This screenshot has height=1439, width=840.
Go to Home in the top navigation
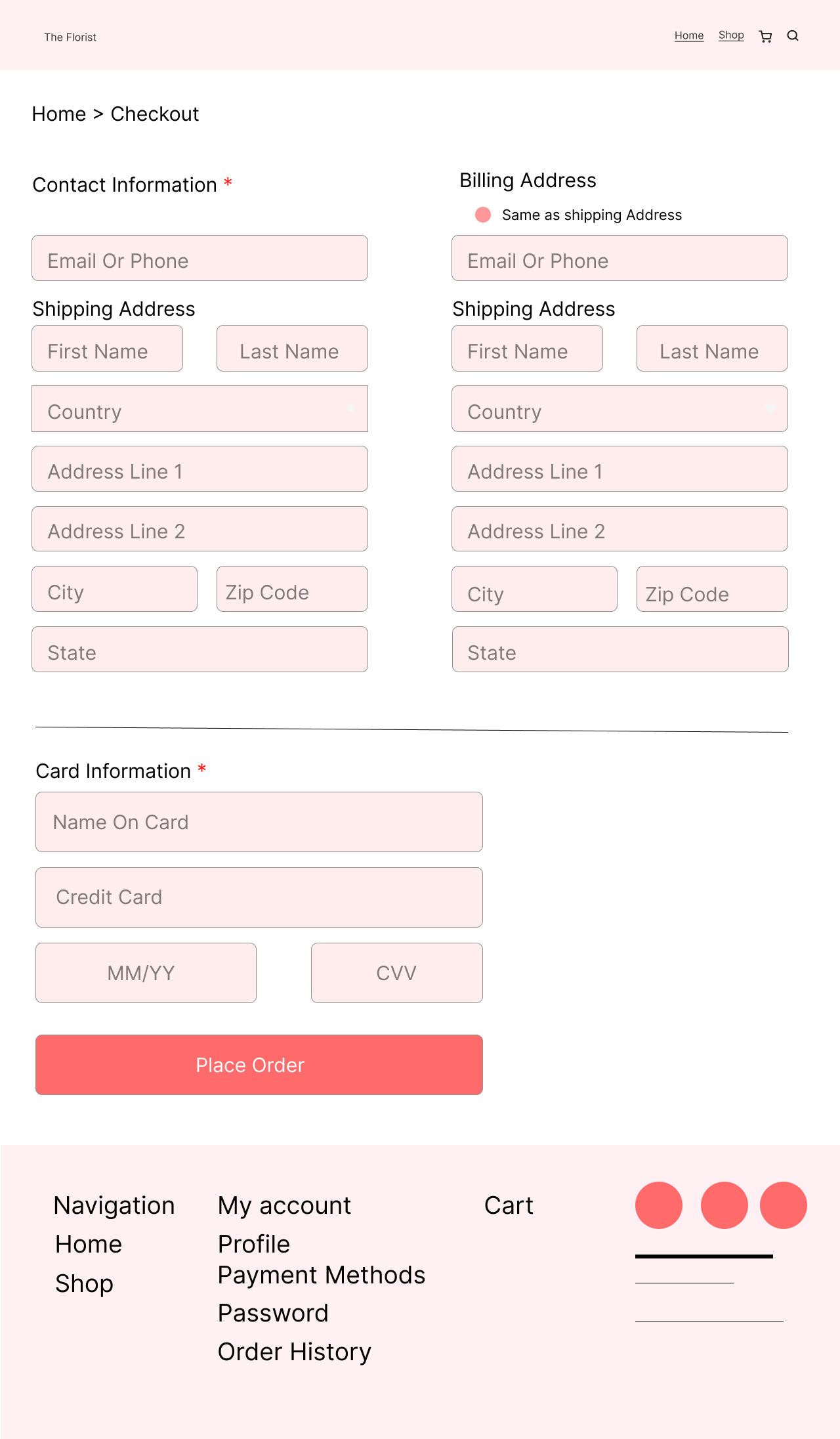[689, 35]
